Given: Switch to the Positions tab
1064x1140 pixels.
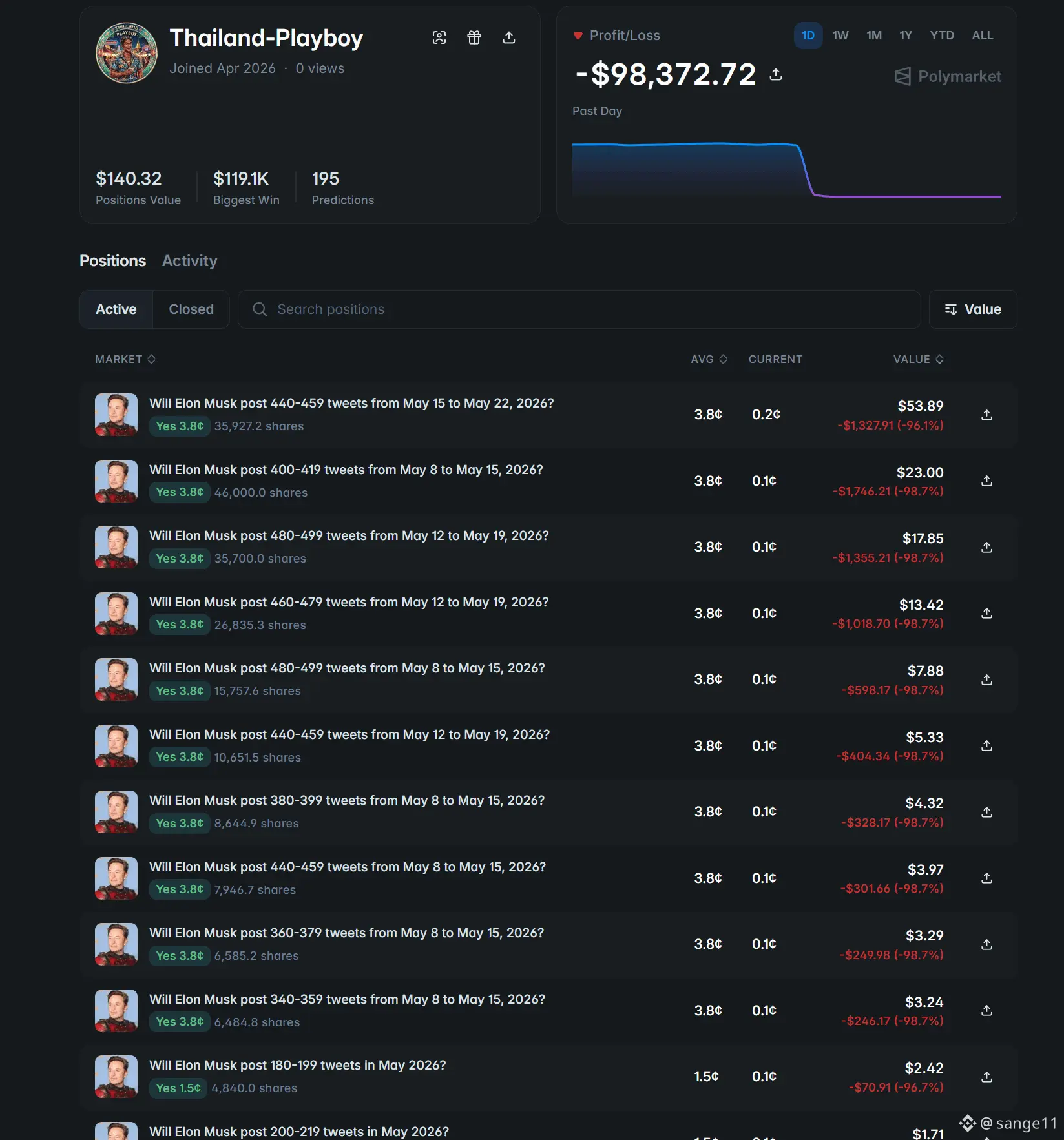Looking at the screenshot, I should coord(113,261).
